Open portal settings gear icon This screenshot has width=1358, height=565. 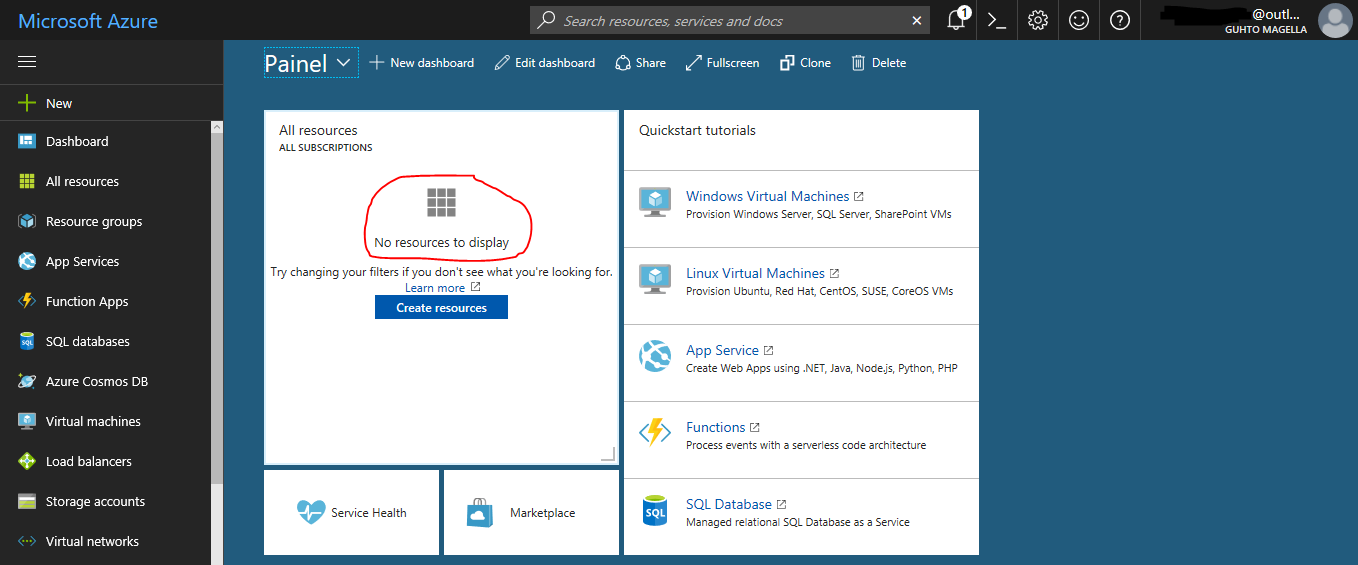point(1038,20)
